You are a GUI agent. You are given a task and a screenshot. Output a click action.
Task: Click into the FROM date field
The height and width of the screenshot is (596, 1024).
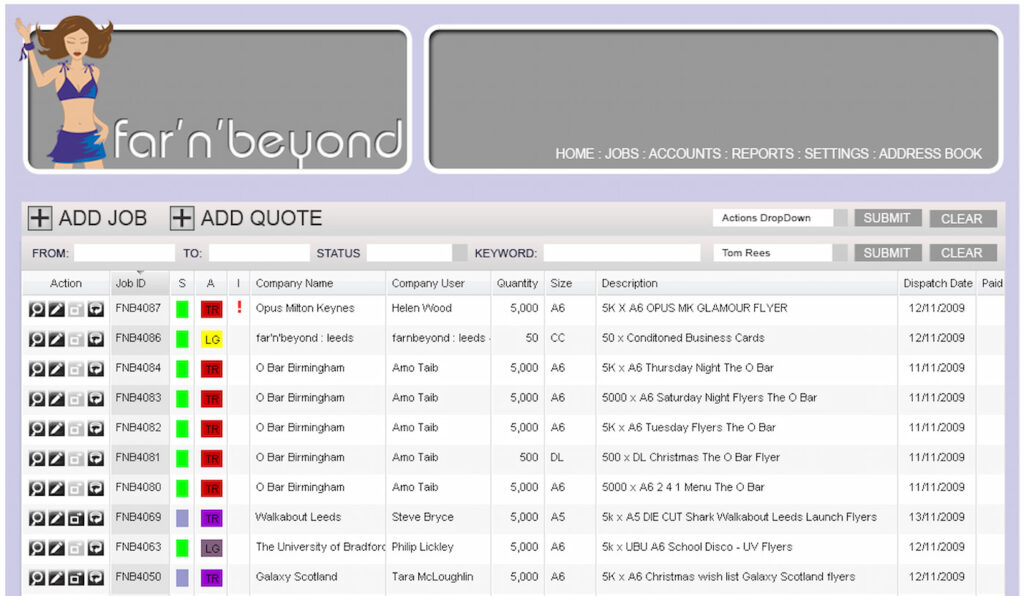124,253
